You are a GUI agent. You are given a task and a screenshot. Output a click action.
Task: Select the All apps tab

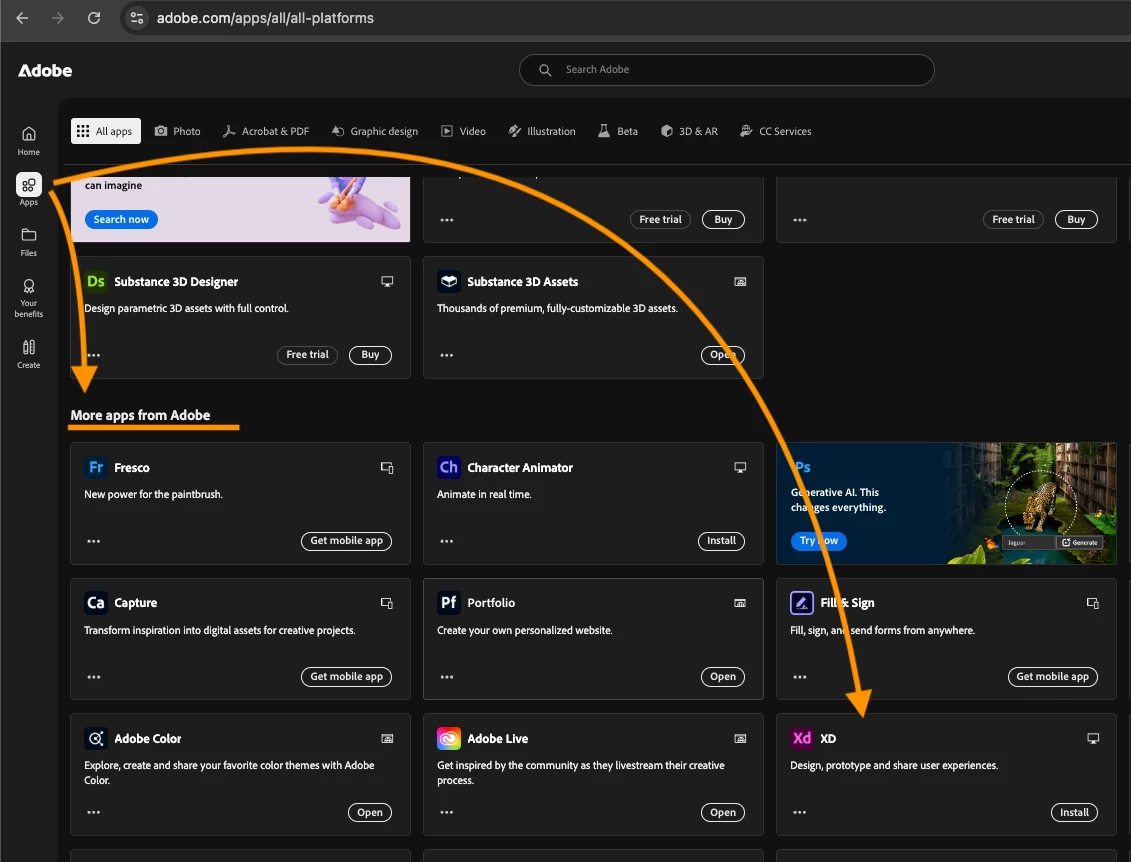tap(105, 131)
